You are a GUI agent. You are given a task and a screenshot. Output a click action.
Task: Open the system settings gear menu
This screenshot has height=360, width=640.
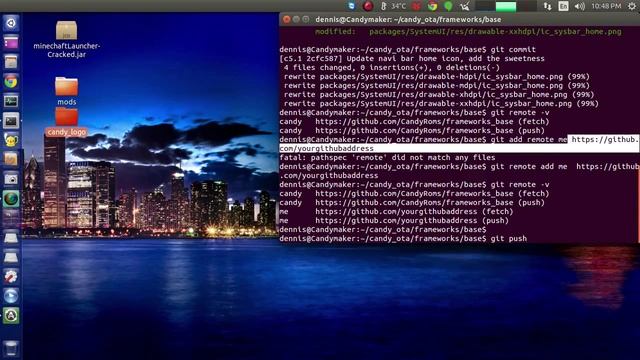tap(632, 6)
